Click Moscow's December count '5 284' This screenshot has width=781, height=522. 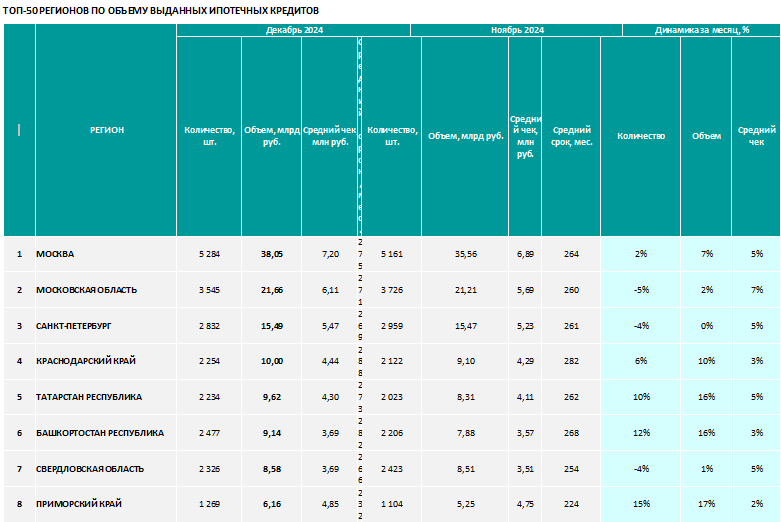(209, 254)
